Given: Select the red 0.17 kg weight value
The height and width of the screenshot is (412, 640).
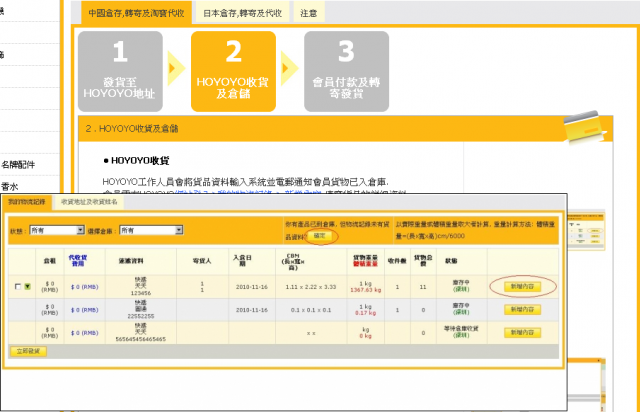Looking at the screenshot, I should tap(365, 313).
